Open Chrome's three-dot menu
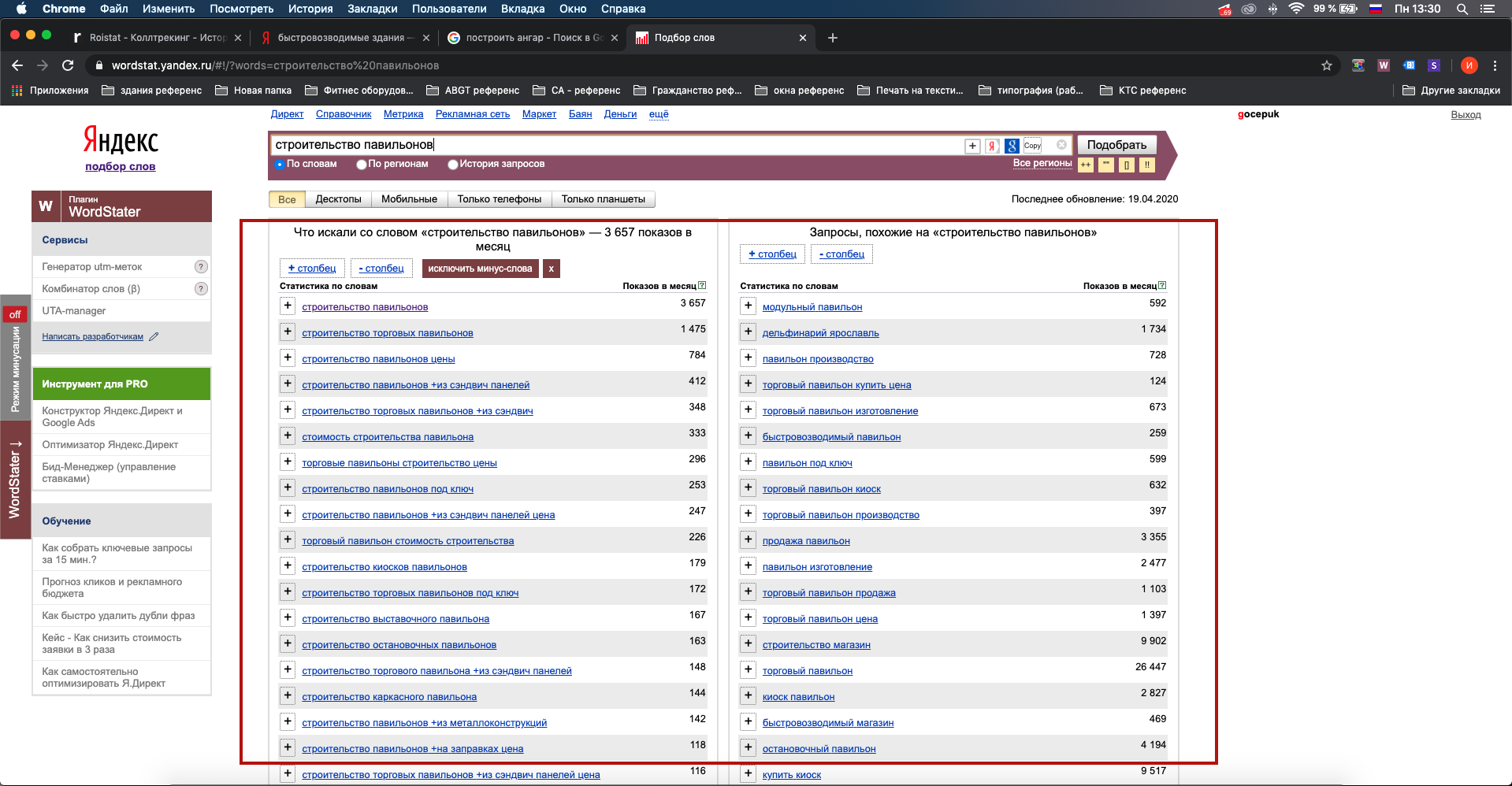1512x786 pixels. click(x=1495, y=65)
